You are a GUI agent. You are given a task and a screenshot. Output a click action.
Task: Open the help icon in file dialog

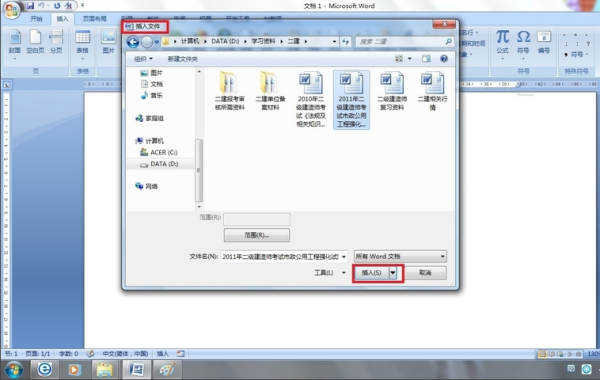[x=443, y=59]
